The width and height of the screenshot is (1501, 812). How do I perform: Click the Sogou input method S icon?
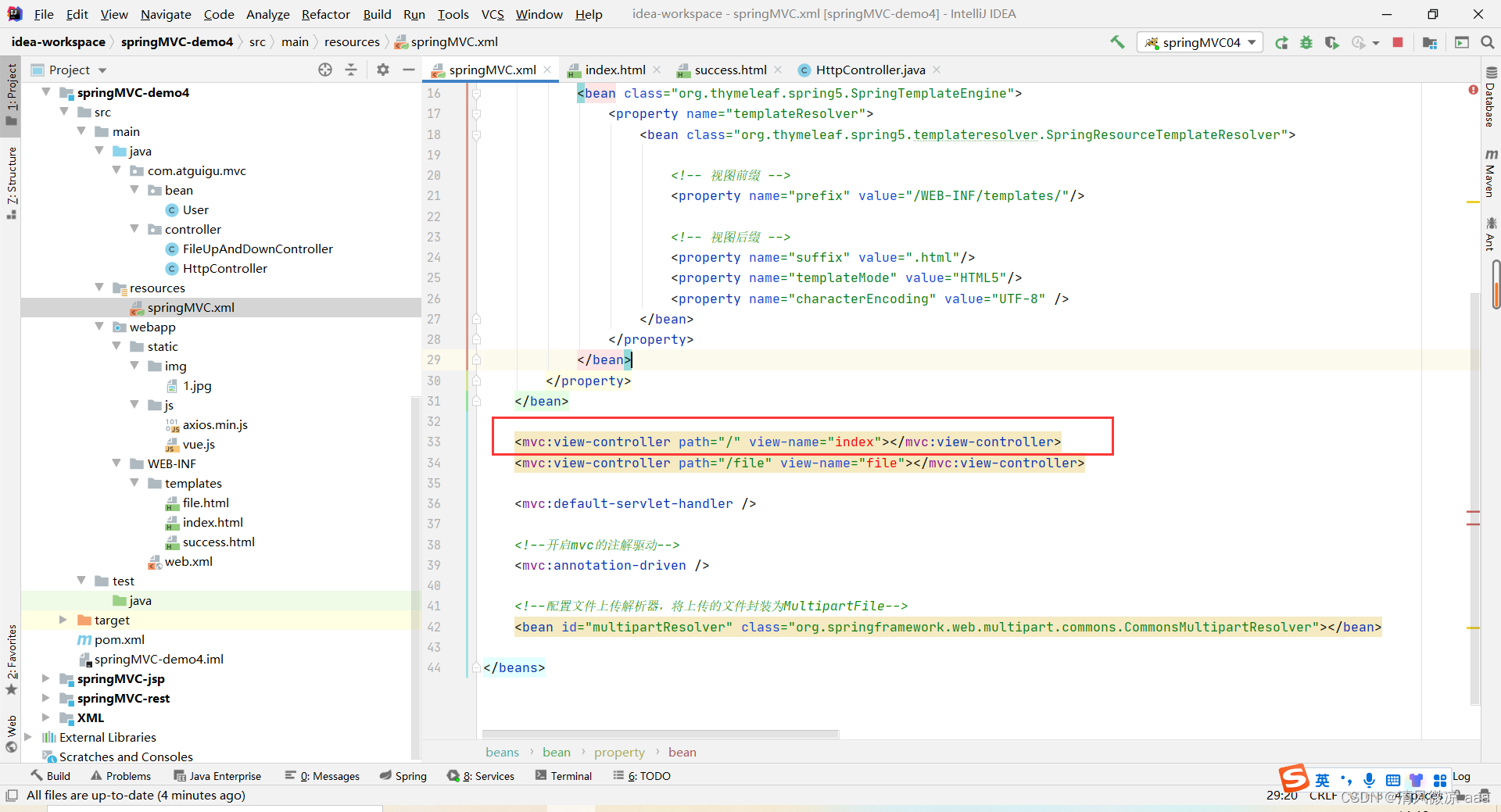(1294, 778)
